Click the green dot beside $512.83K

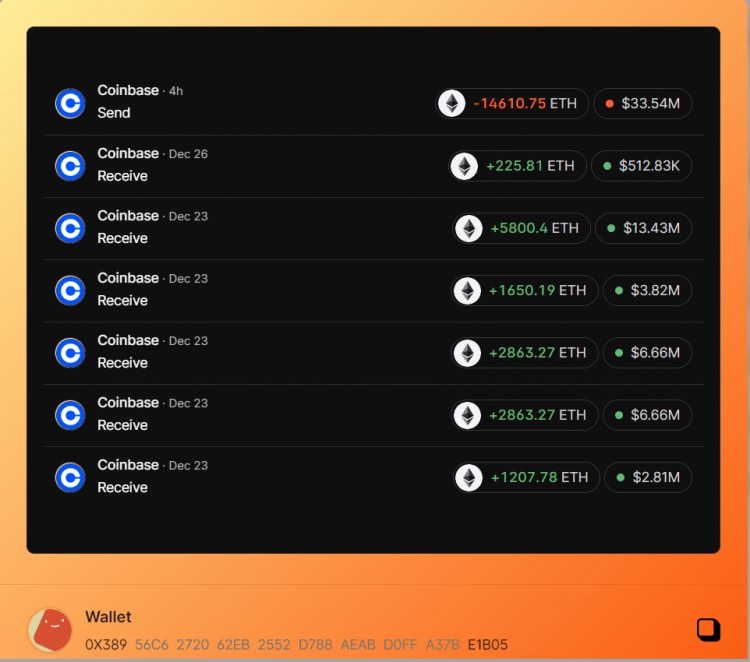tap(607, 166)
